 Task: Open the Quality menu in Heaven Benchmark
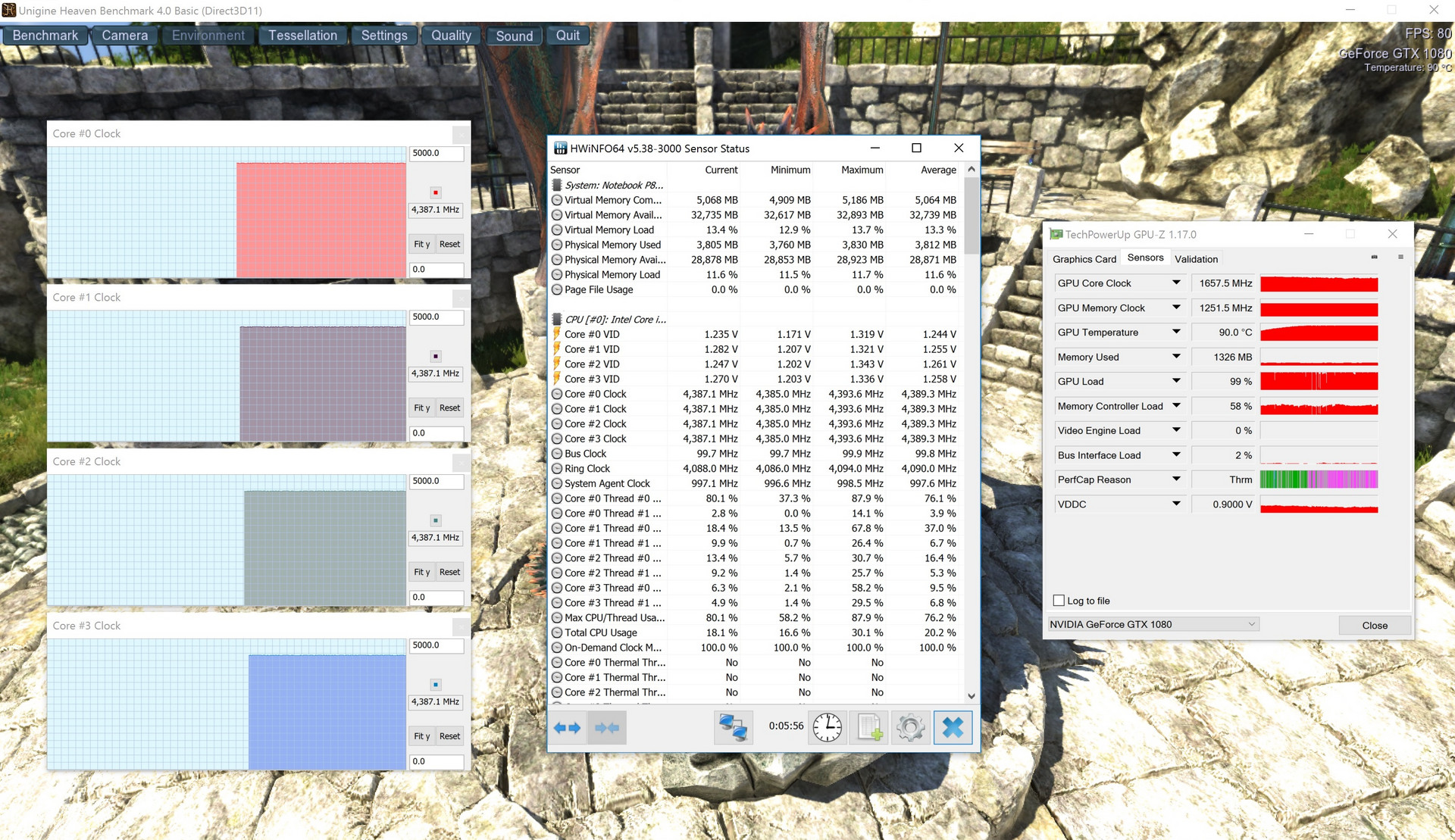(451, 36)
